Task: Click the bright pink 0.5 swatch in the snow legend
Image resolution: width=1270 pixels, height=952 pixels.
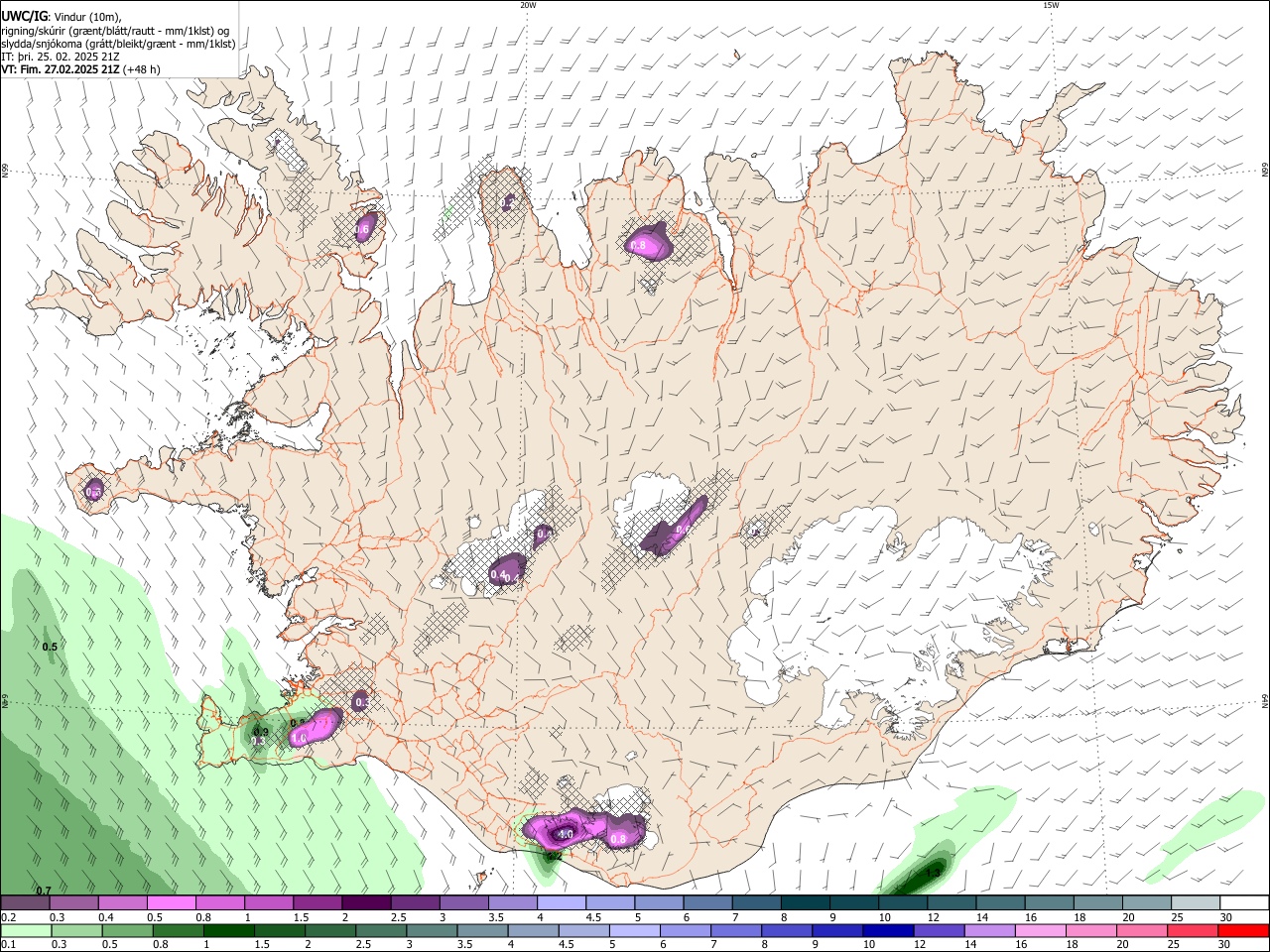Action: pos(171,902)
